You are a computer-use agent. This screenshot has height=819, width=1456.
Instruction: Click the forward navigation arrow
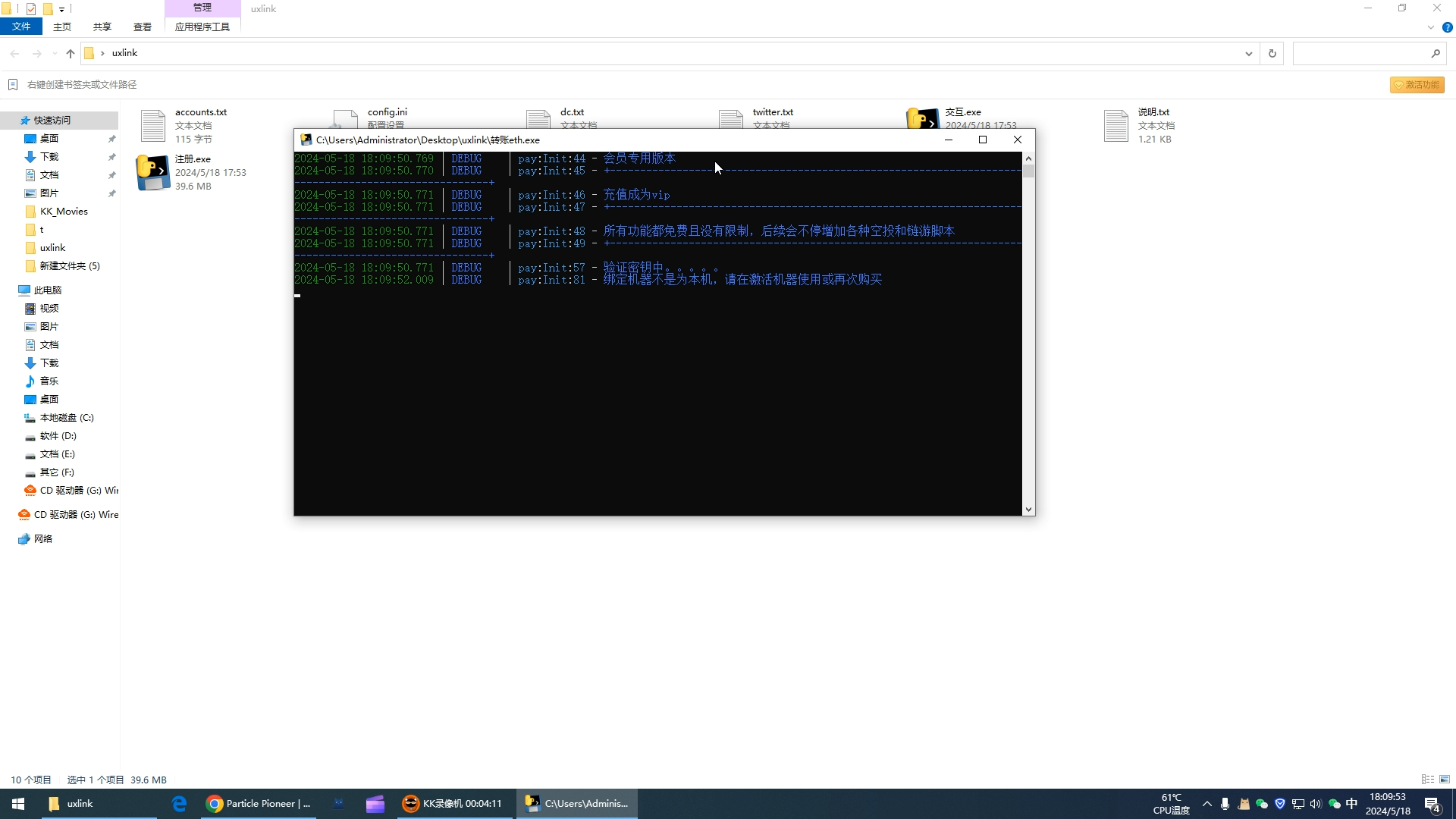[36, 53]
